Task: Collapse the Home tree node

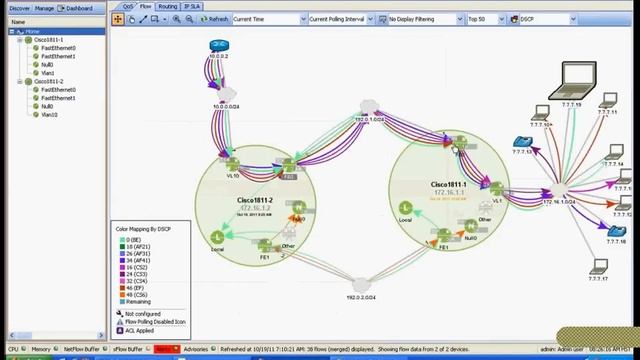Action: (12, 31)
